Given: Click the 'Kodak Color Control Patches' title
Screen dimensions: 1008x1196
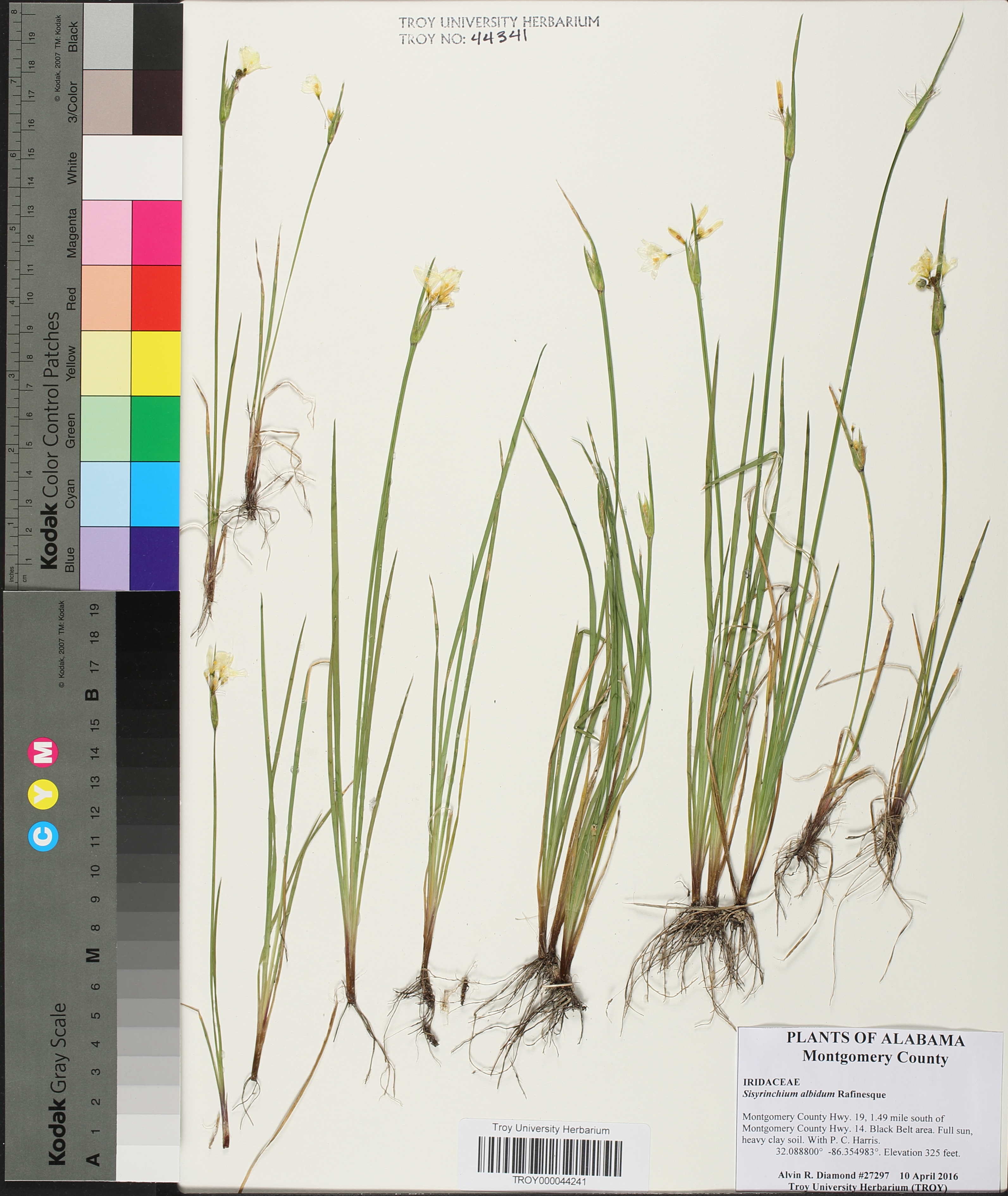Looking at the screenshot, I should click(49, 440).
